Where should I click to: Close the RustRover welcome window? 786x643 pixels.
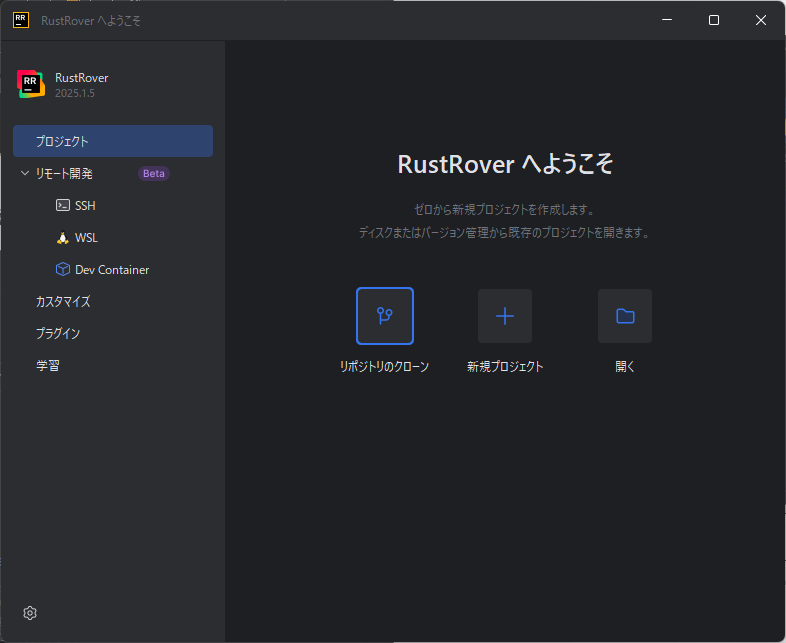pos(761,20)
